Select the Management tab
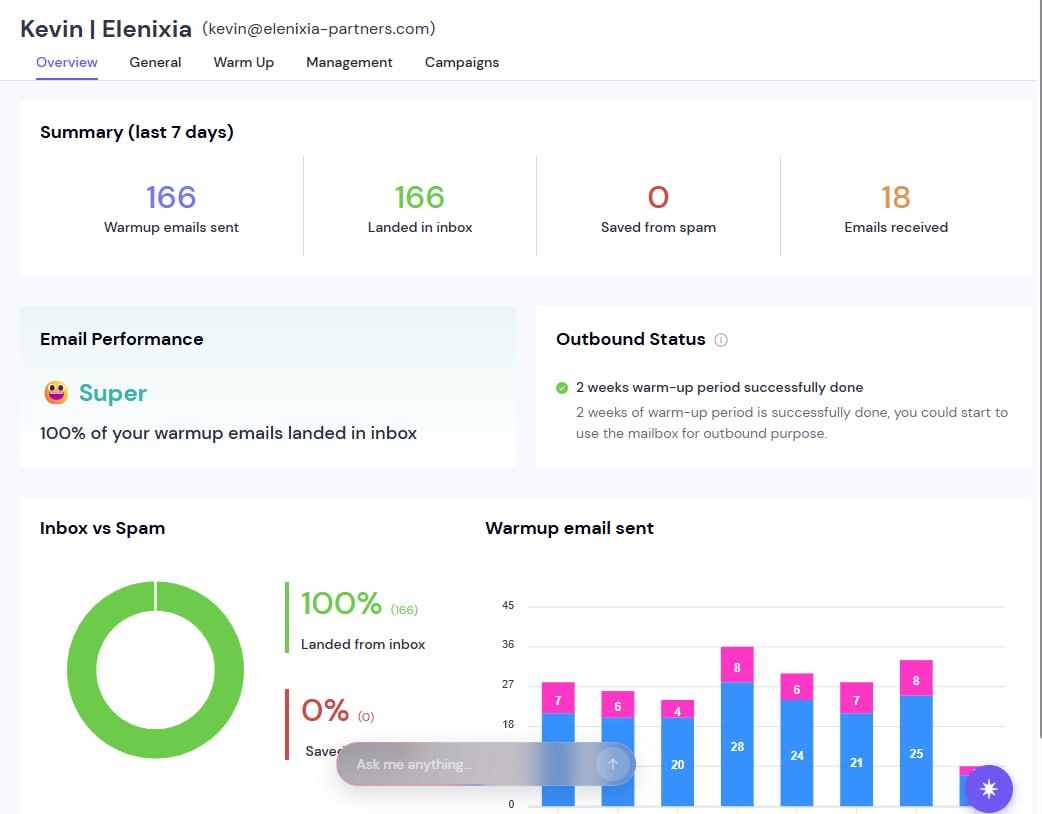 [349, 62]
